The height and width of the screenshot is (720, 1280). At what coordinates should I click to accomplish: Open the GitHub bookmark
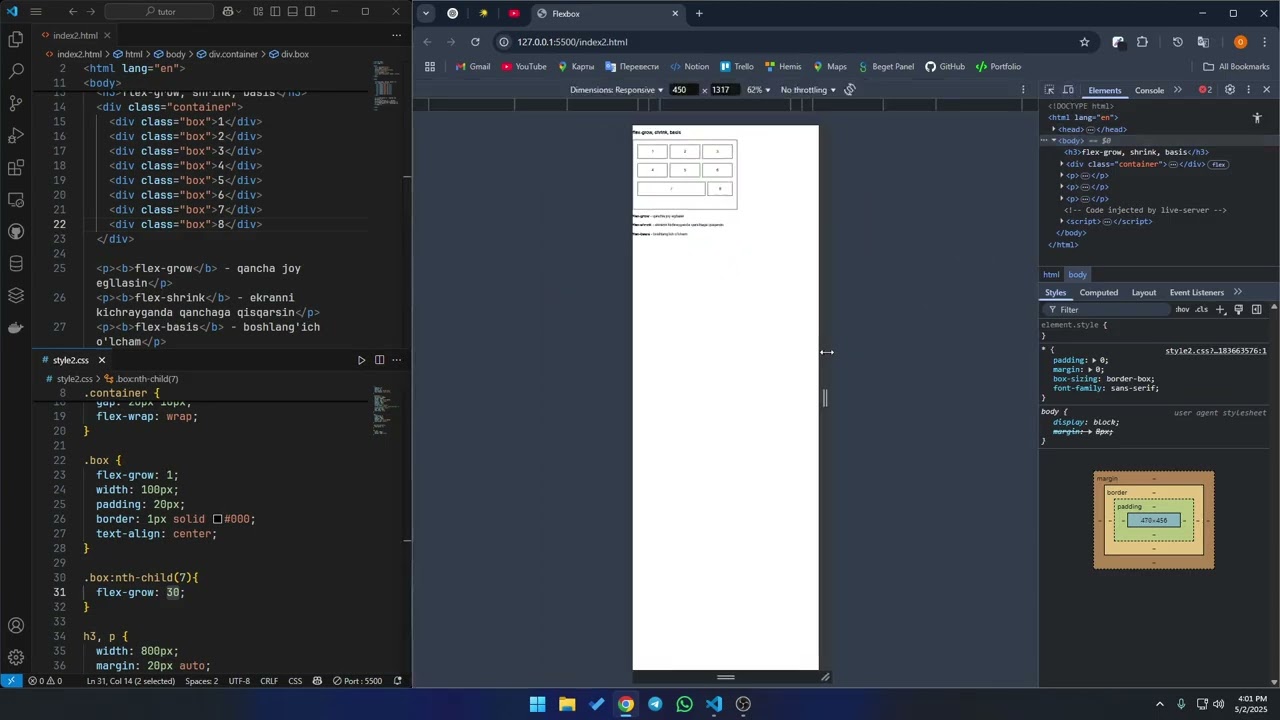(944, 67)
